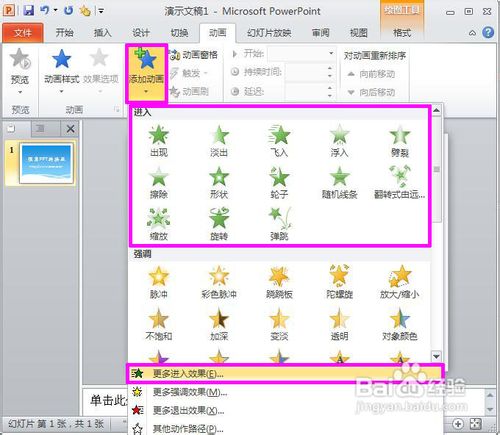
Task: Click the zoom in plus button
Action: [x=458, y=424]
